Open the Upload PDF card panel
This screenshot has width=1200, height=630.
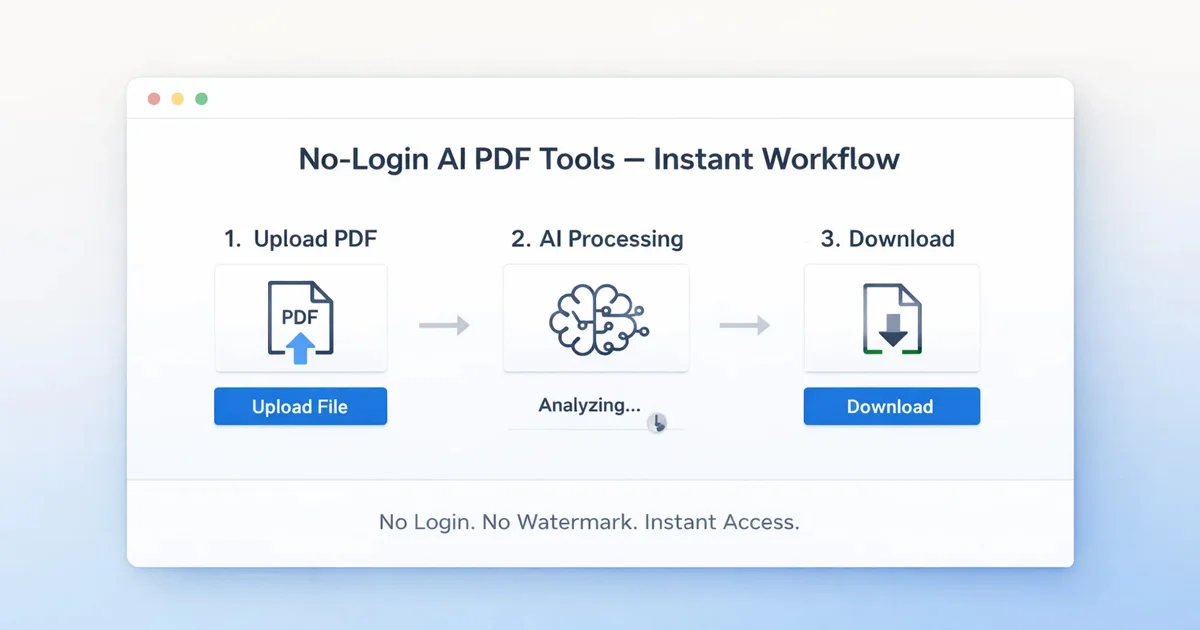click(x=300, y=318)
